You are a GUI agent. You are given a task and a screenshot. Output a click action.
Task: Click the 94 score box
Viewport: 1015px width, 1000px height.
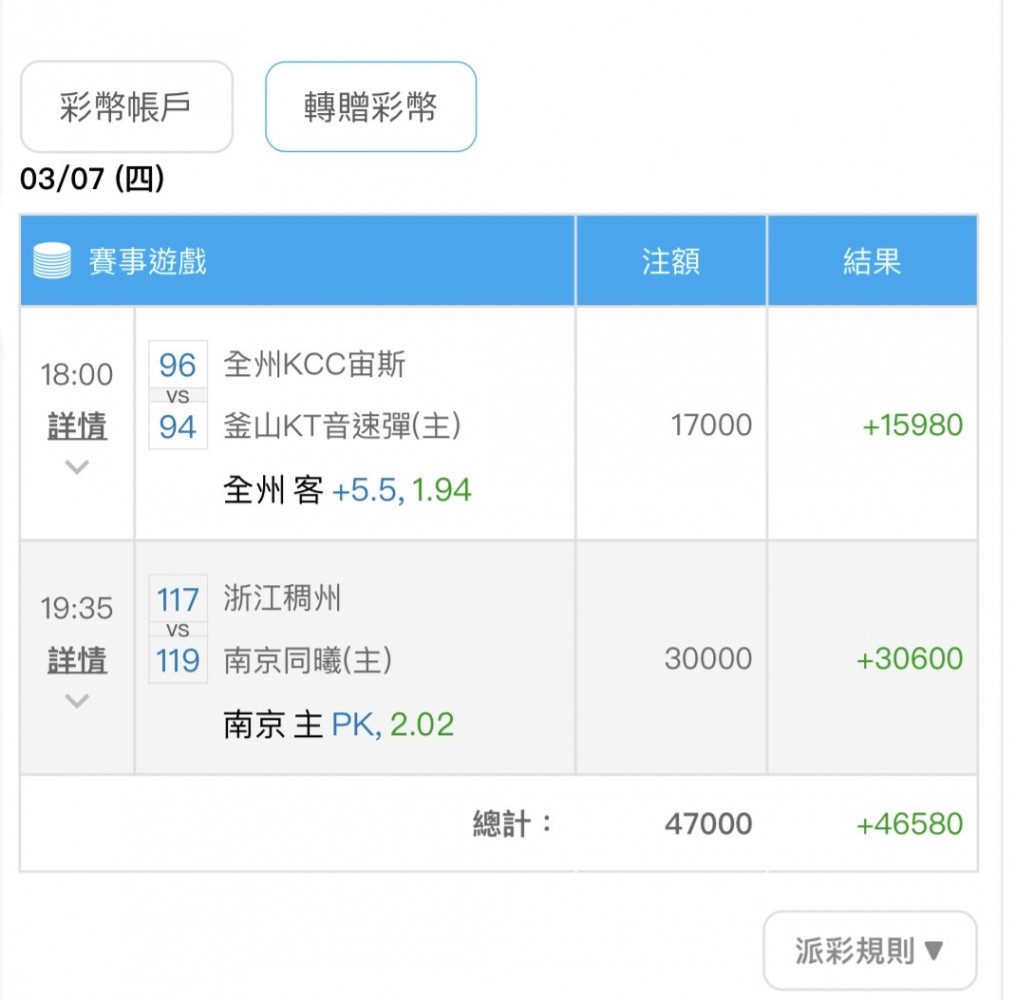[x=178, y=427]
